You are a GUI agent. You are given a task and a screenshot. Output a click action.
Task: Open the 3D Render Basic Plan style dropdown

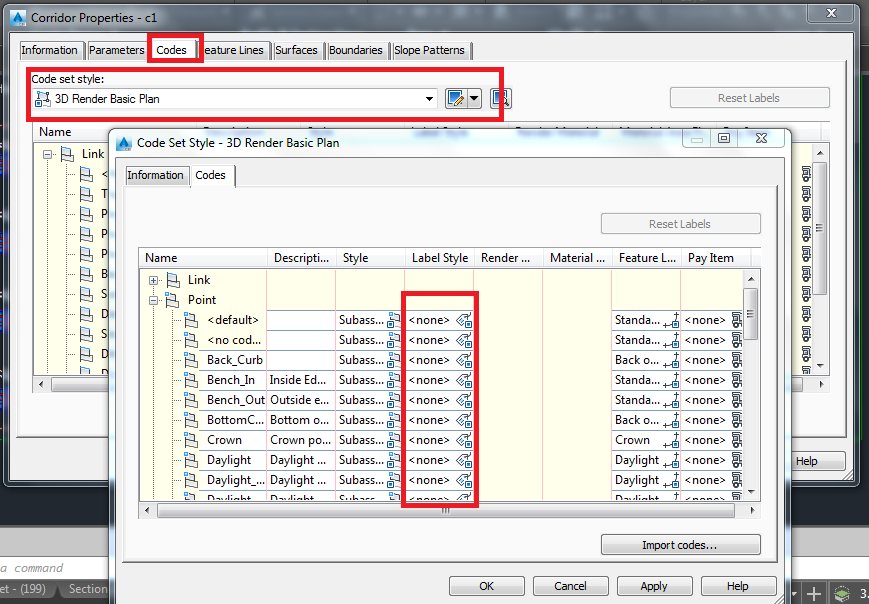click(x=430, y=98)
